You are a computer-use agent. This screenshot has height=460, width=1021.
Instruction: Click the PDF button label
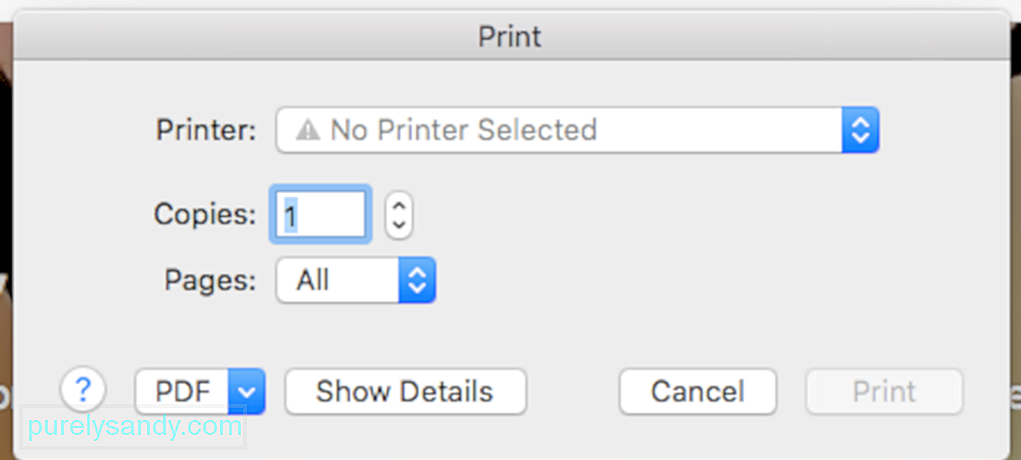click(182, 392)
